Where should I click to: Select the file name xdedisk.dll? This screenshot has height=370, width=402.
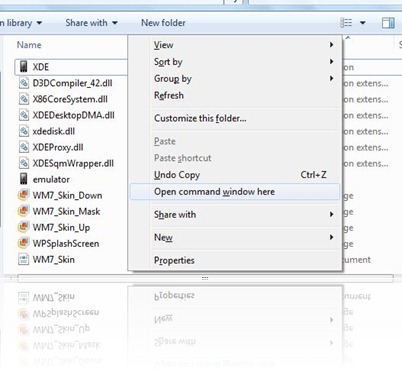pos(54,131)
